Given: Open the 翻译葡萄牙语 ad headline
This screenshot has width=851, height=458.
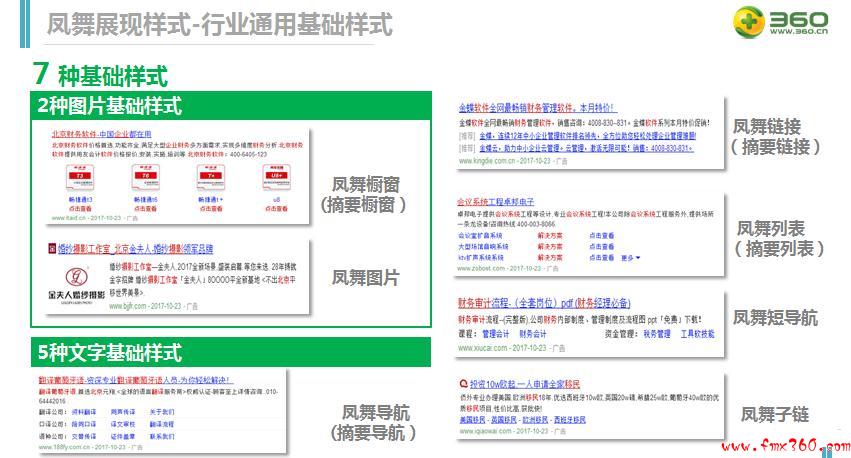Looking at the screenshot, I should [136, 380].
